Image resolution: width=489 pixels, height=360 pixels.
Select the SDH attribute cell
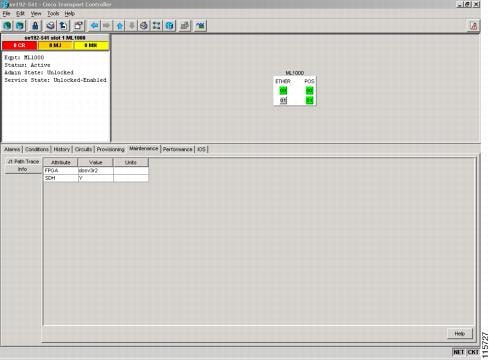coord(61,178)
